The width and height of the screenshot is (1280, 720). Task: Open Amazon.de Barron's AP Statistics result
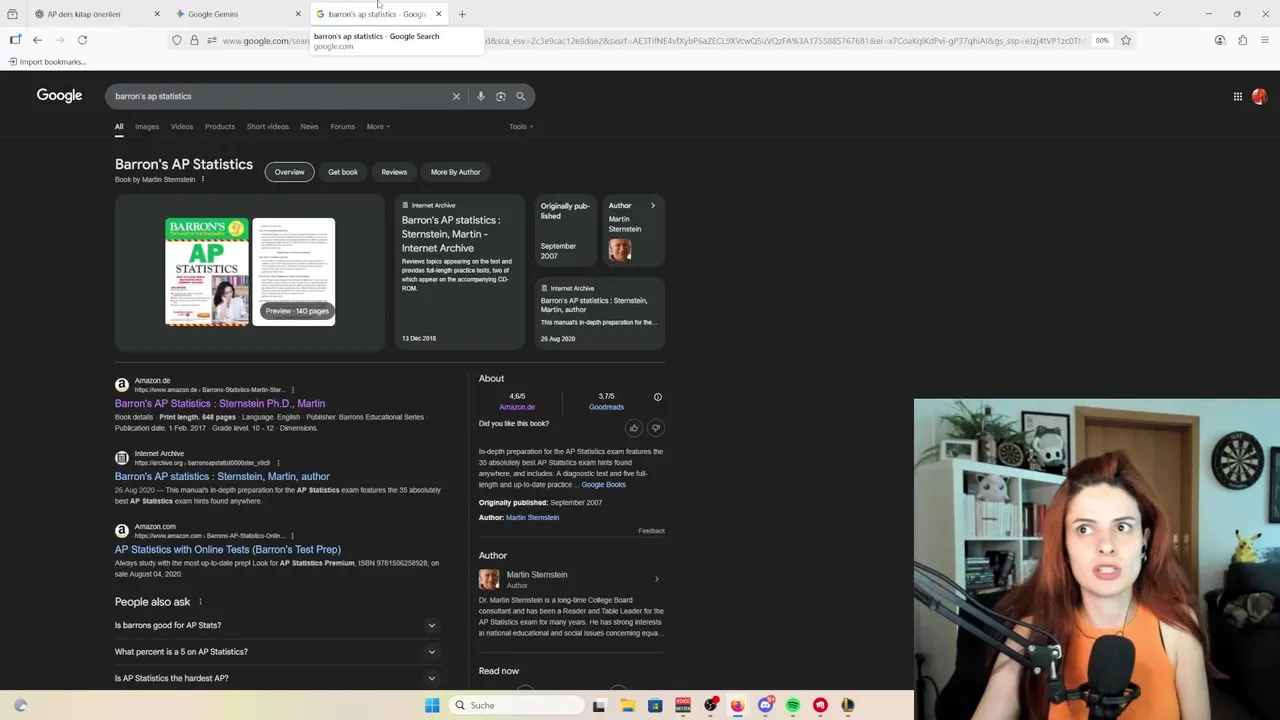[220, 403]
